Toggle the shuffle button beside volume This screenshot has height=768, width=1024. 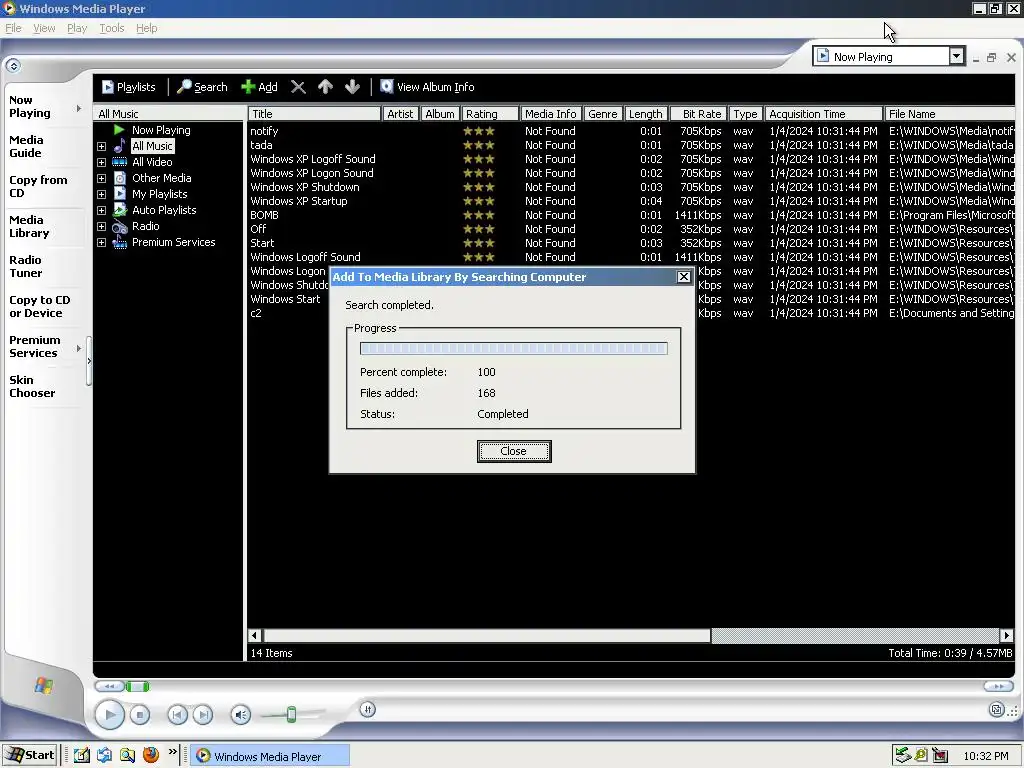(x=368, y=709)
